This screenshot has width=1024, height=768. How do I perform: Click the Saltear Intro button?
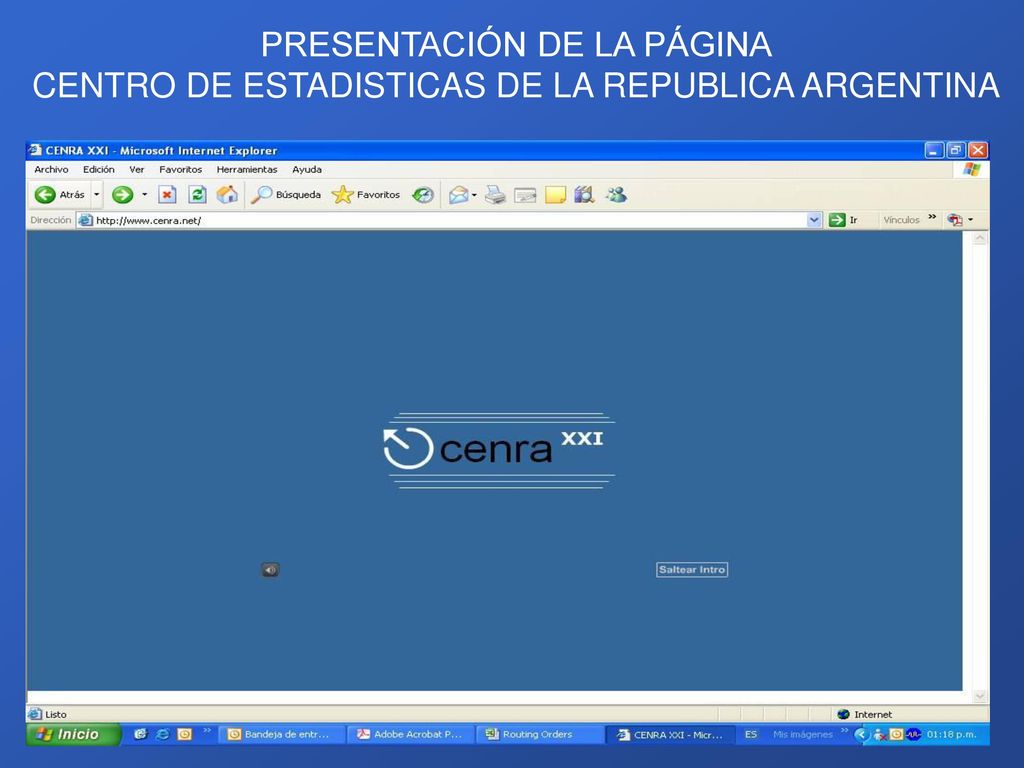click(x=692, y=569)
